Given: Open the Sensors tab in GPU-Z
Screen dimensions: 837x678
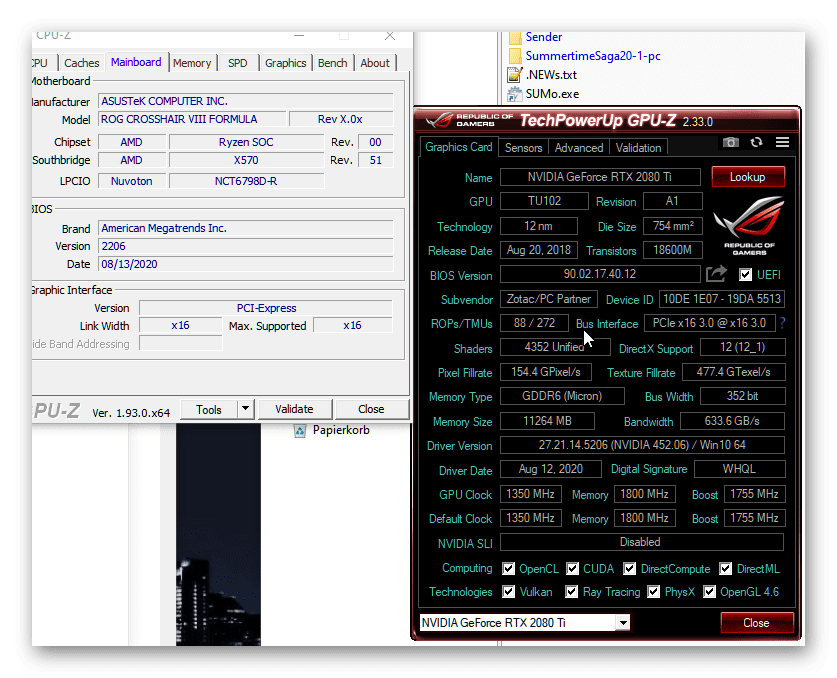Looking at the screenshot, I should click(x=523, y=148).
